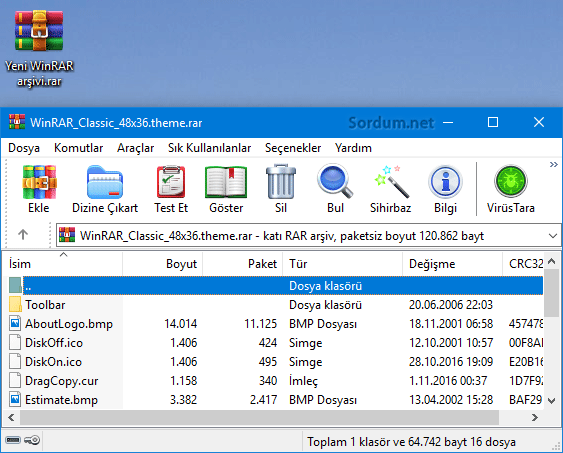563x453 pixels.
Task: Open the Bilgi info icon
Action: coord(445,182)
